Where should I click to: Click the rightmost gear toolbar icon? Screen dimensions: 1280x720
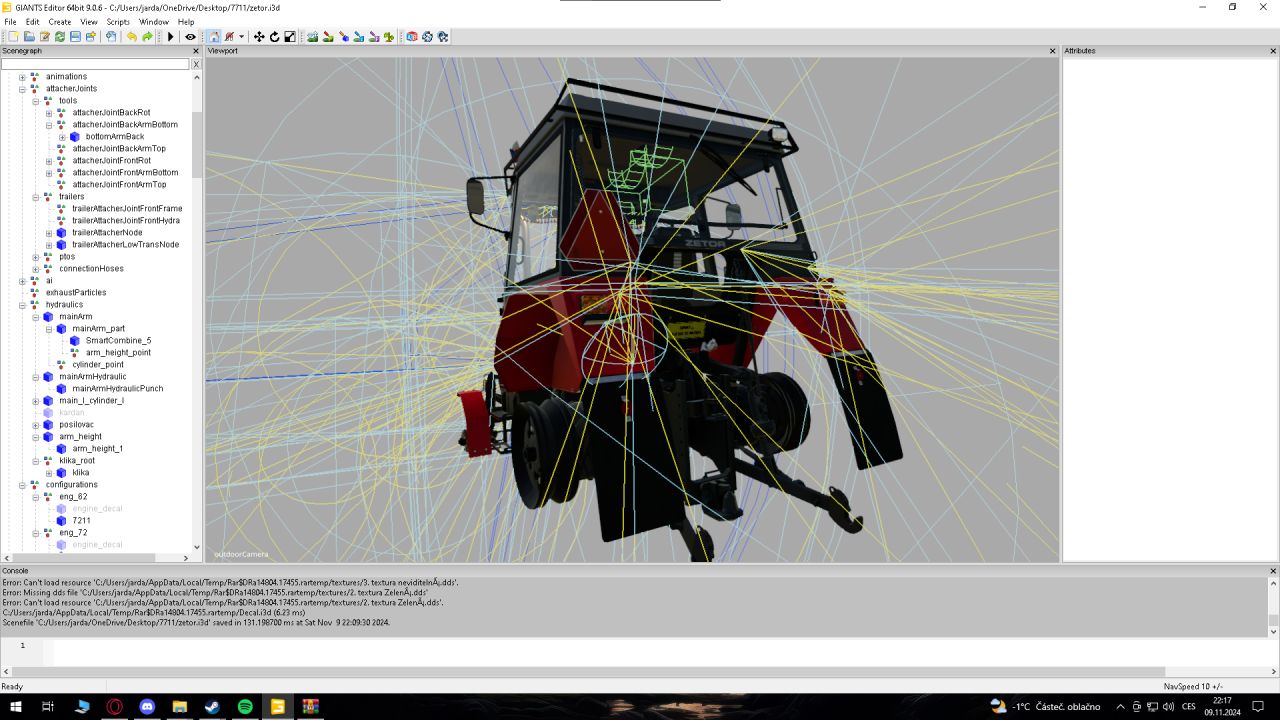coord(443,37)
